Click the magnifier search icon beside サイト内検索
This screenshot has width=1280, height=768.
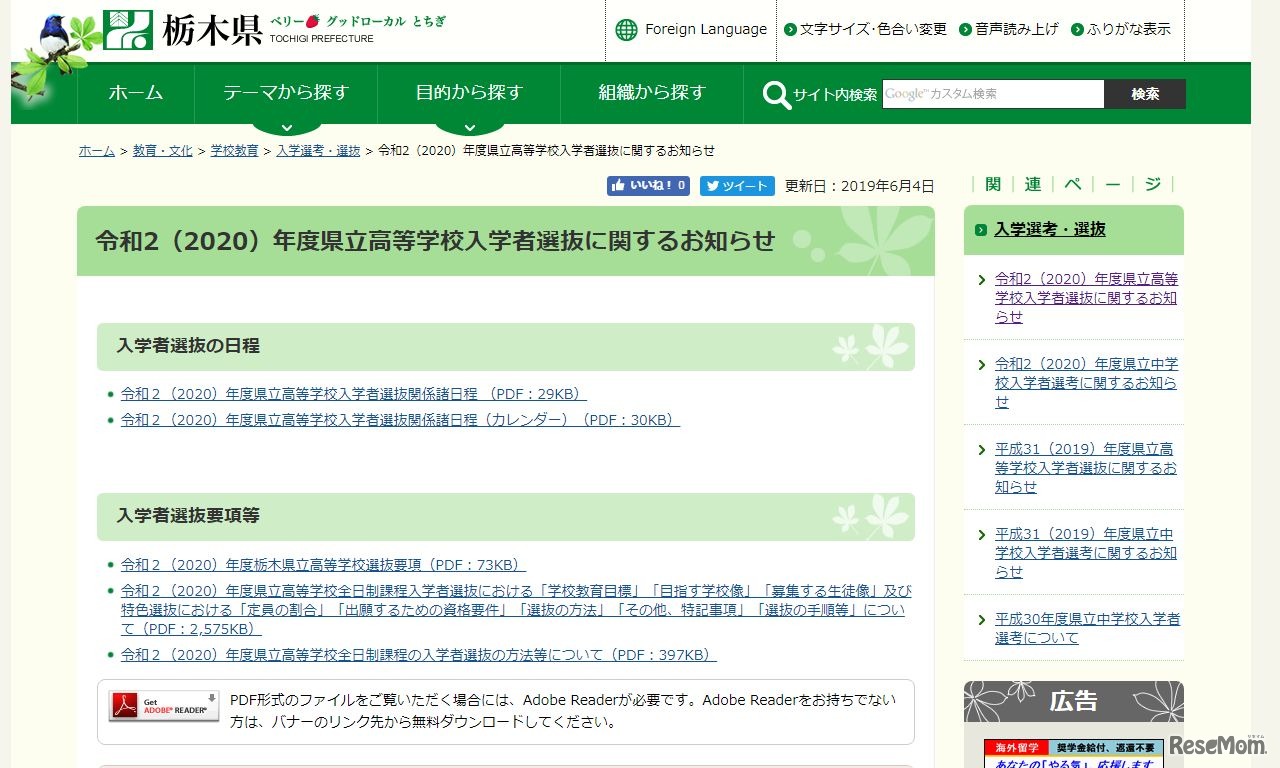pyautogui.click(x=775, y=95)
